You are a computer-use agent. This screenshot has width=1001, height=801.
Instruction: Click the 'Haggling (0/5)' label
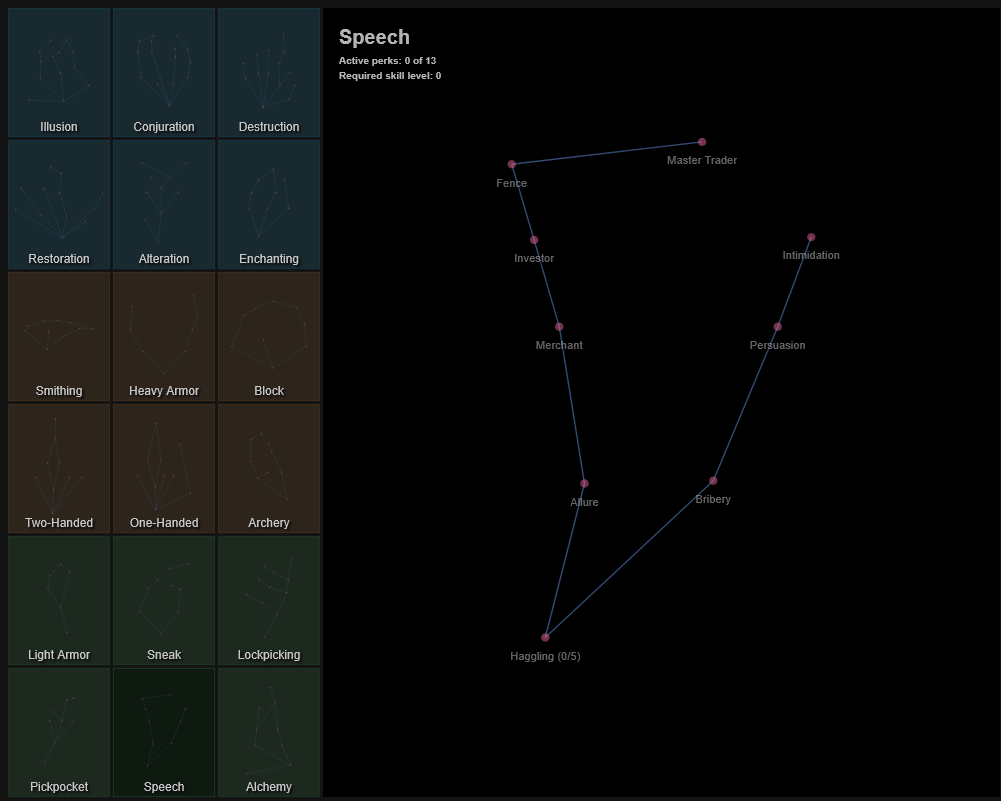click(x=545, y=656)
